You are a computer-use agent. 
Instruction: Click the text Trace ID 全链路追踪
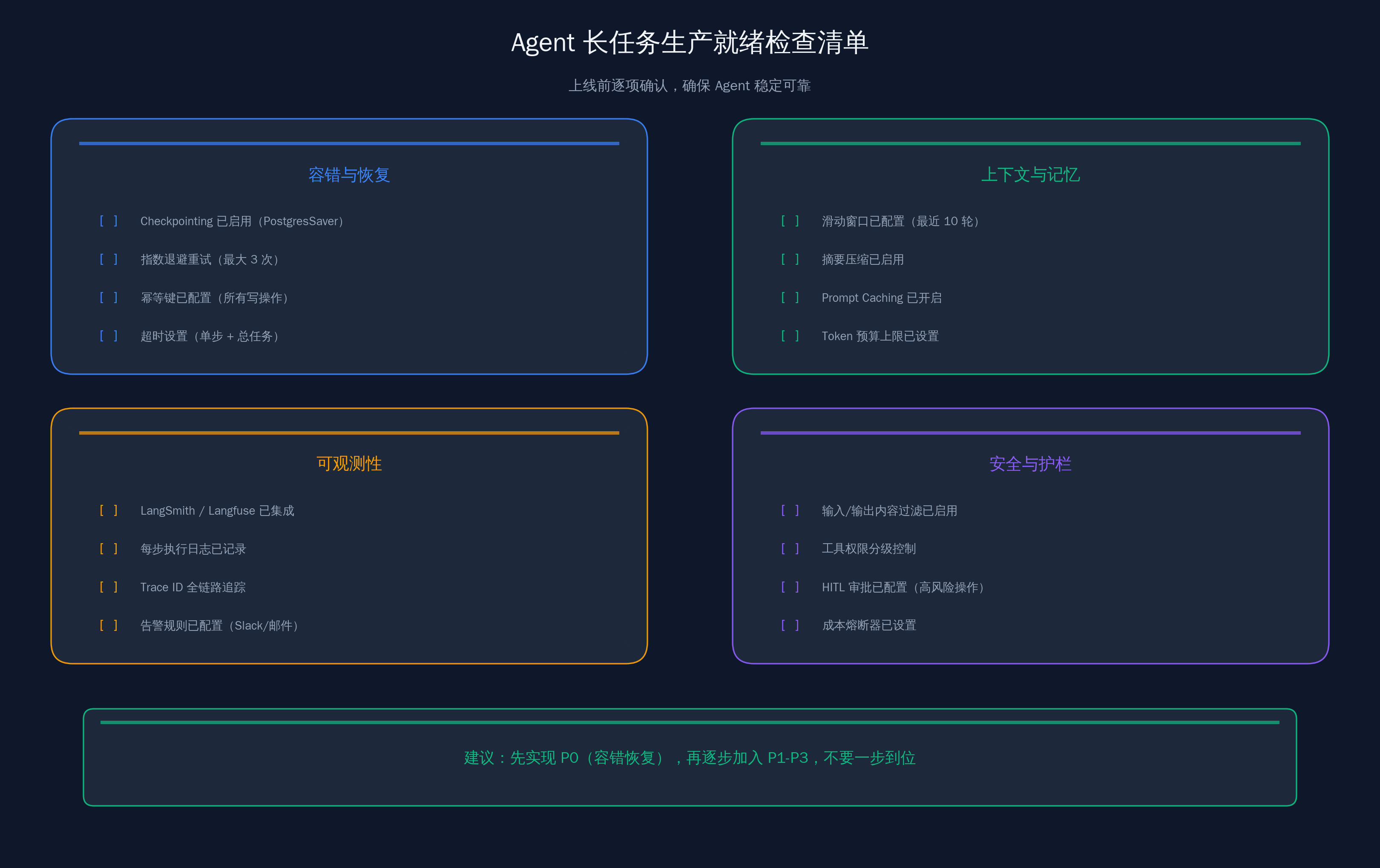(193, 587)
